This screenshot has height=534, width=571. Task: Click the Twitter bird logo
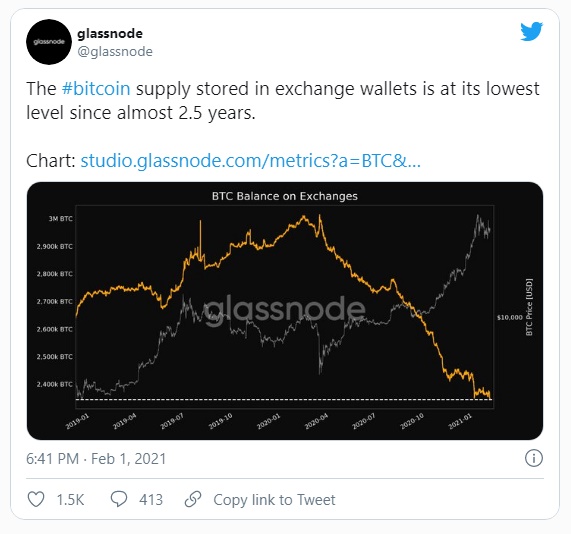point(531,32)
